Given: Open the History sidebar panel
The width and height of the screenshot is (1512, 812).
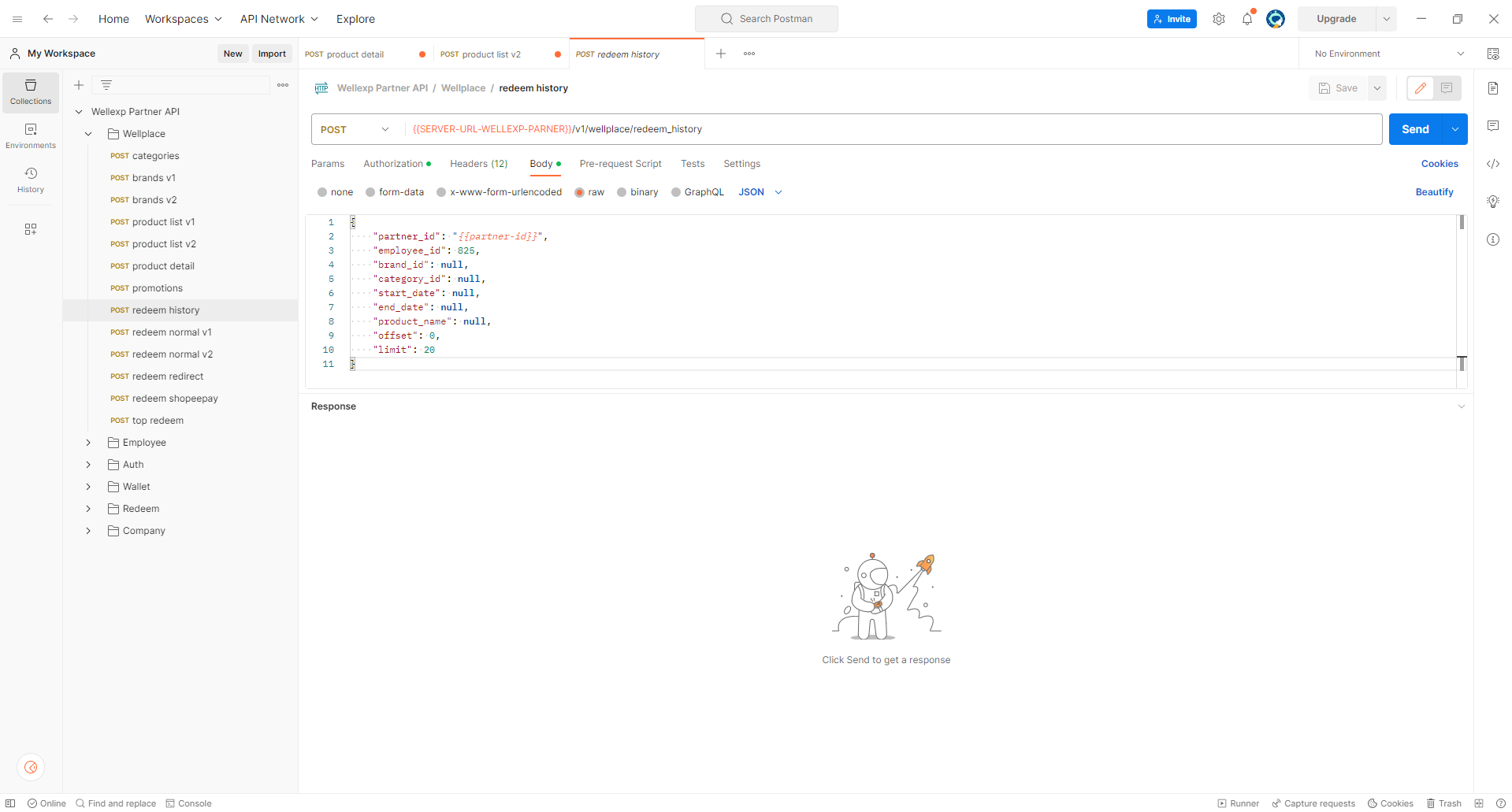Looking at the screenshot, I should (31, 180).
